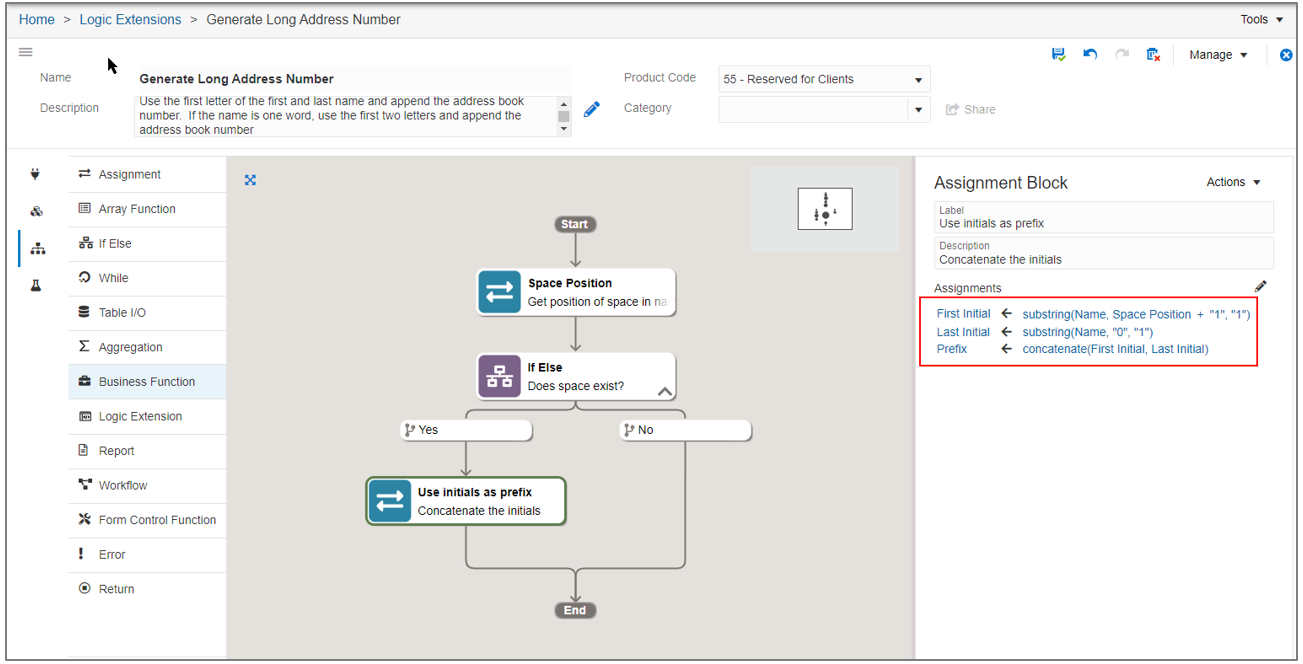Select the plug icon in the left rail
Image resolution: width=1303 pixels, height=664 pixels.
point(35,173)
